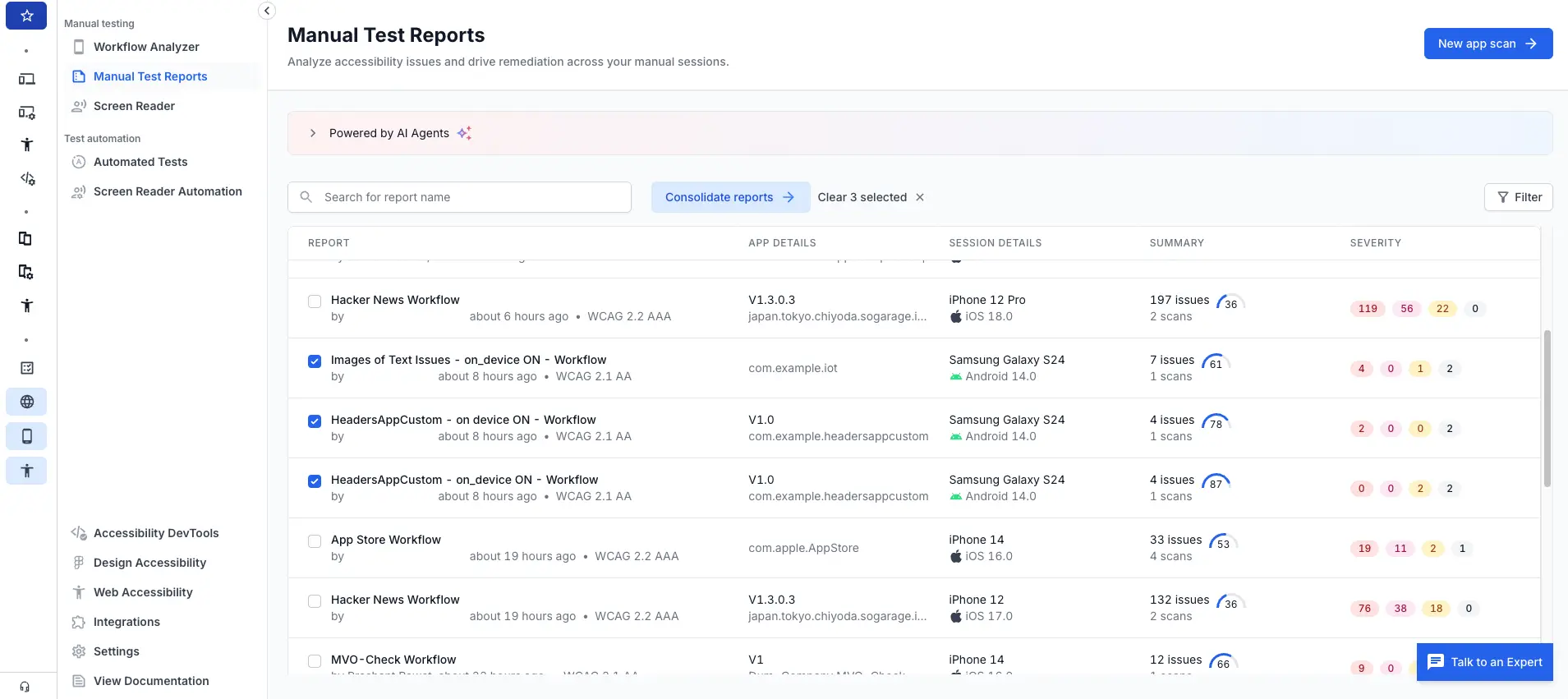Click Talk to an Expert
Screen dimensions: 1568x699
(1484, 662)
